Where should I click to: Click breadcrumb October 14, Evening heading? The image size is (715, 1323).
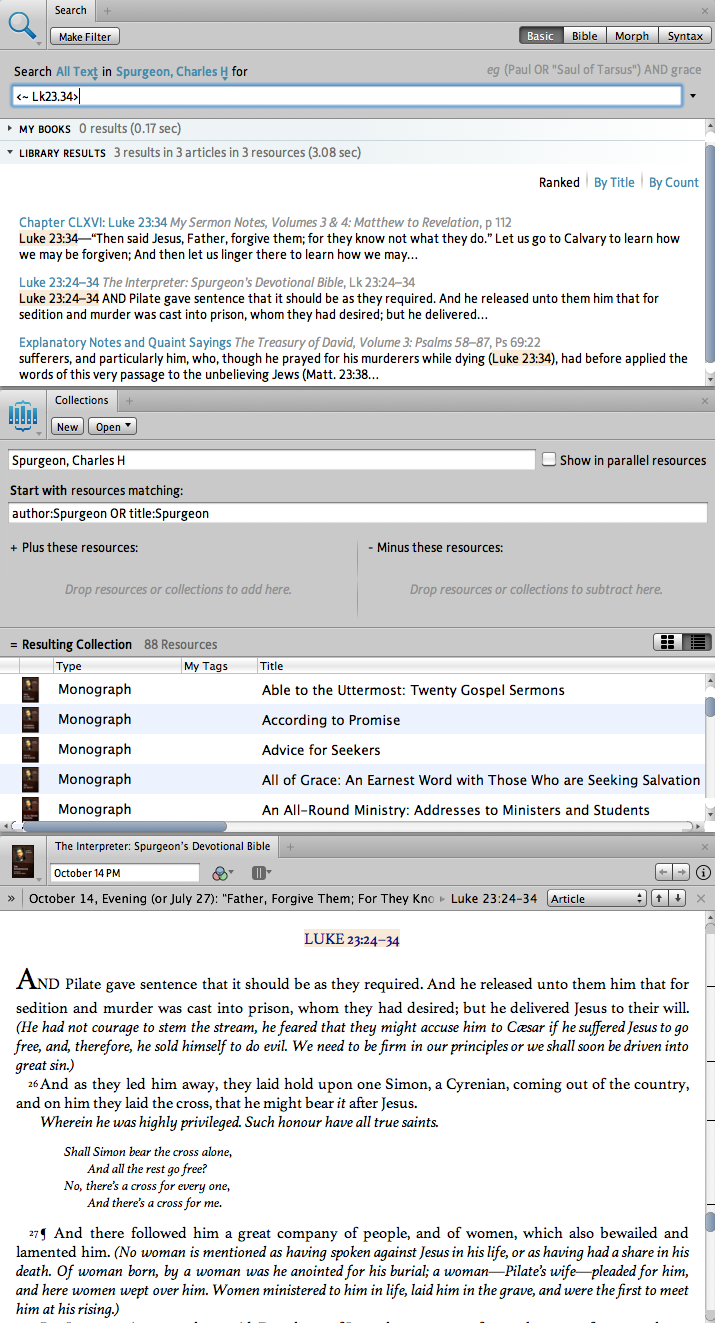pyautogui.click(x=233, y=898)
